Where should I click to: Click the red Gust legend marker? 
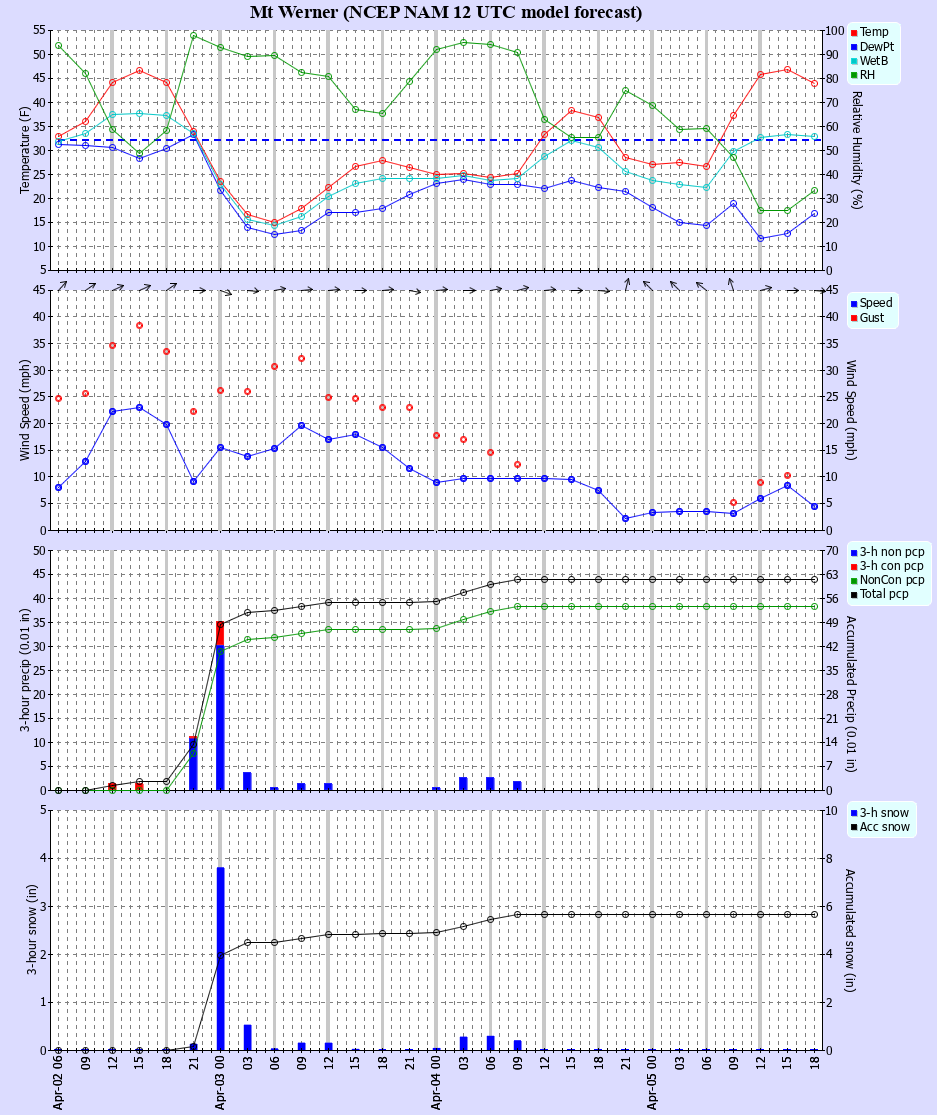pyautogui.click(x=855, y=317)
